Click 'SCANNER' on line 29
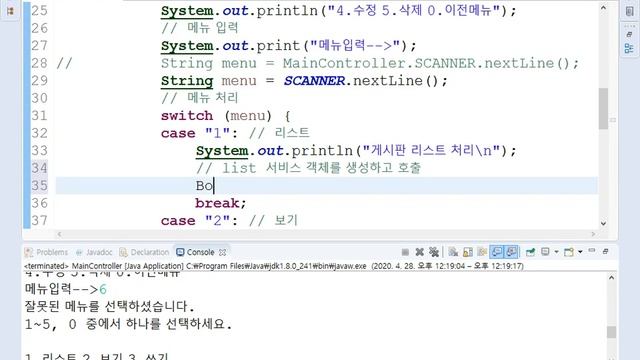 pyautogui.click(x=314, y=81)
